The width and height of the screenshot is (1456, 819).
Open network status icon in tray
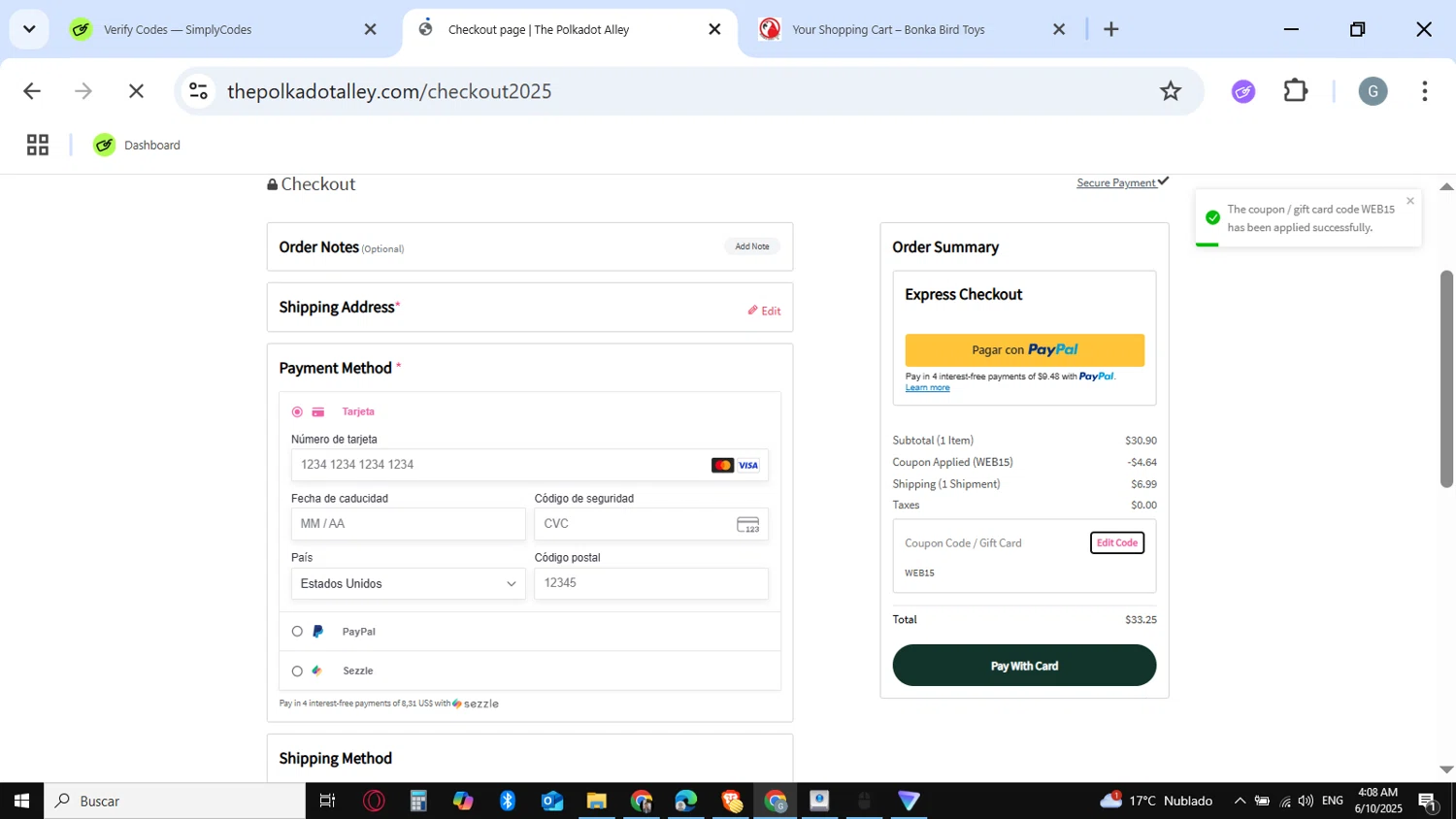pyautogui.click(x=1284, y=802)
